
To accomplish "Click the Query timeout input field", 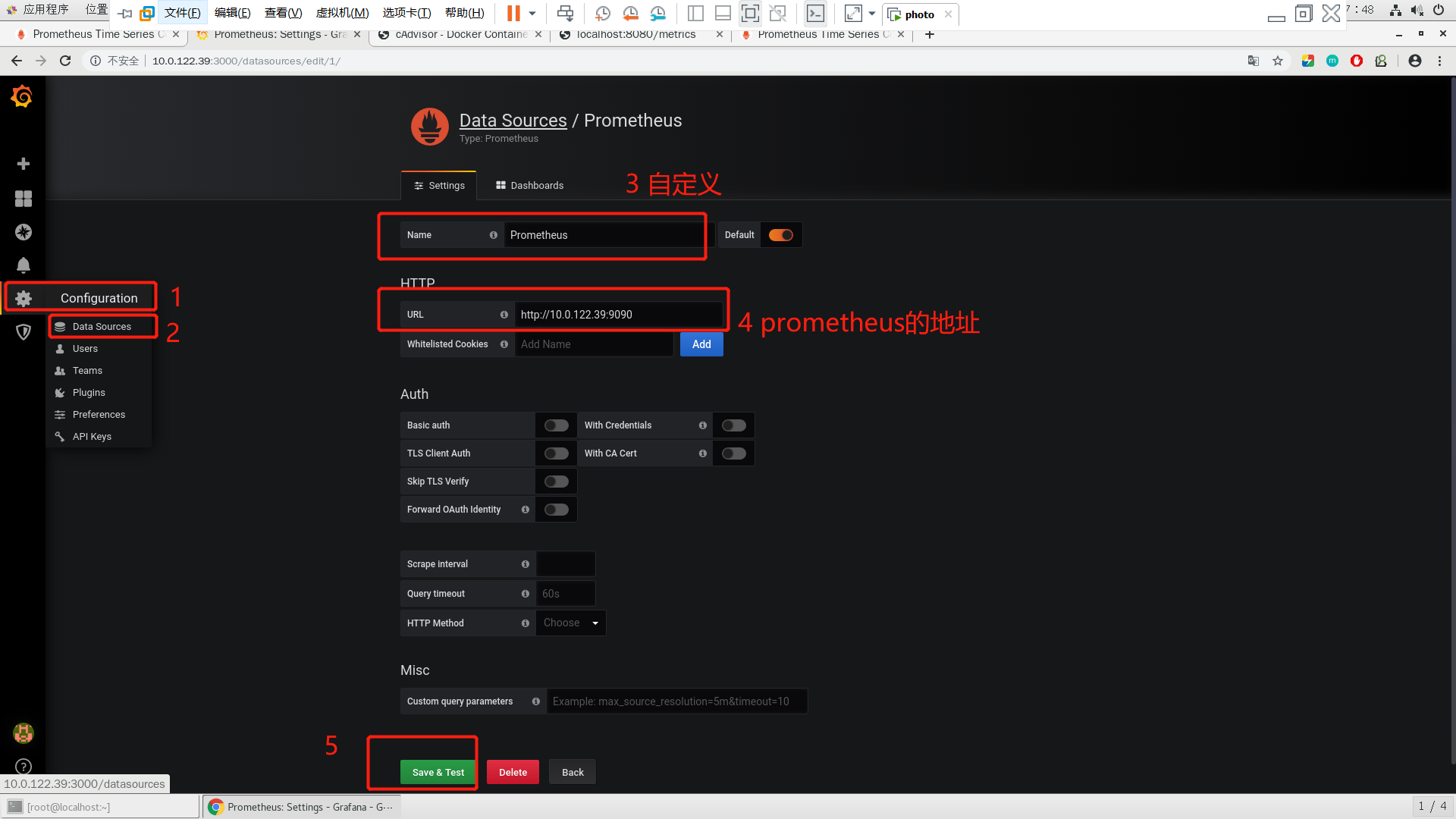I will click(565, 594).
